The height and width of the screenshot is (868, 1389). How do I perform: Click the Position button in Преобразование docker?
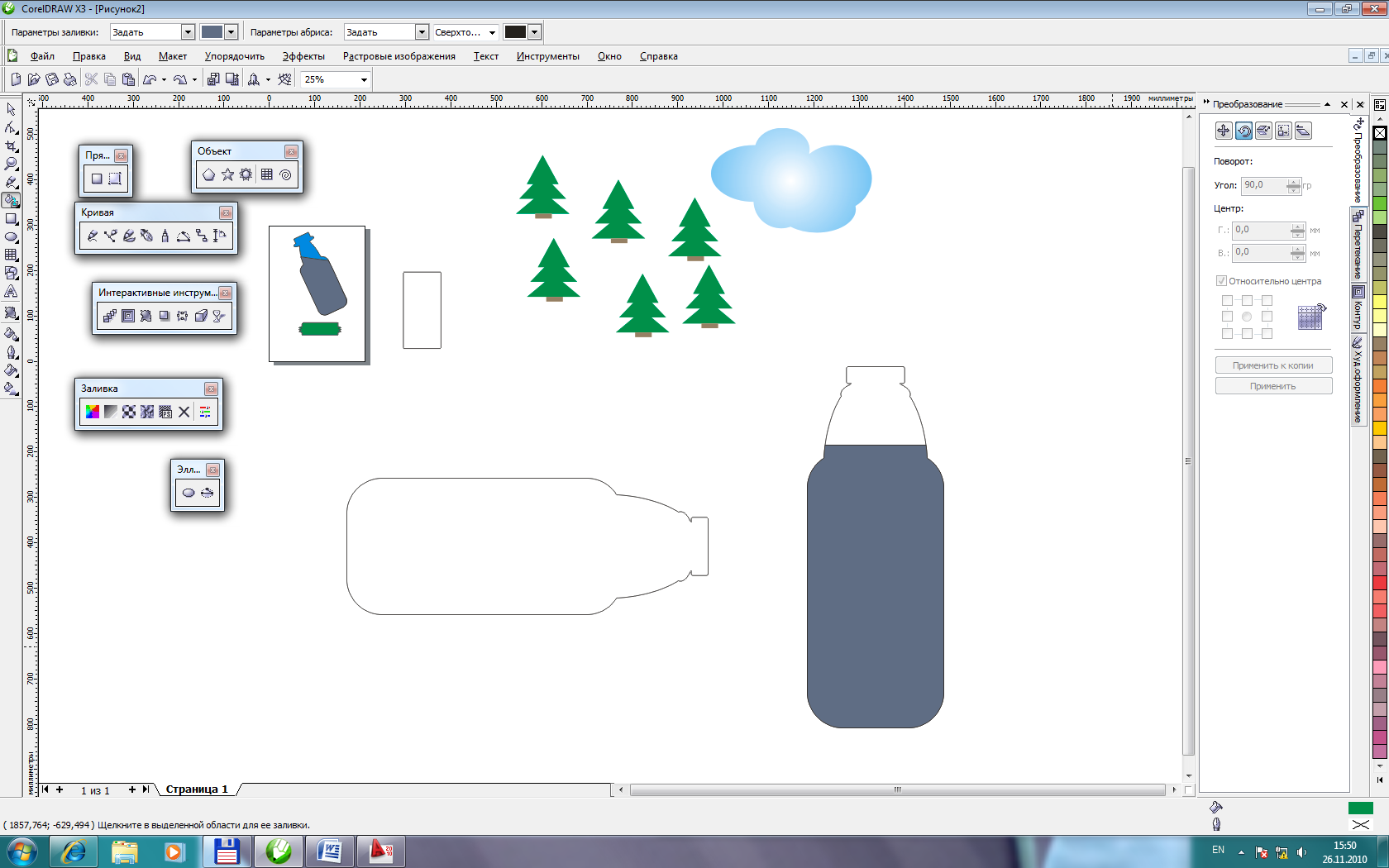(x=1224, y=131)
